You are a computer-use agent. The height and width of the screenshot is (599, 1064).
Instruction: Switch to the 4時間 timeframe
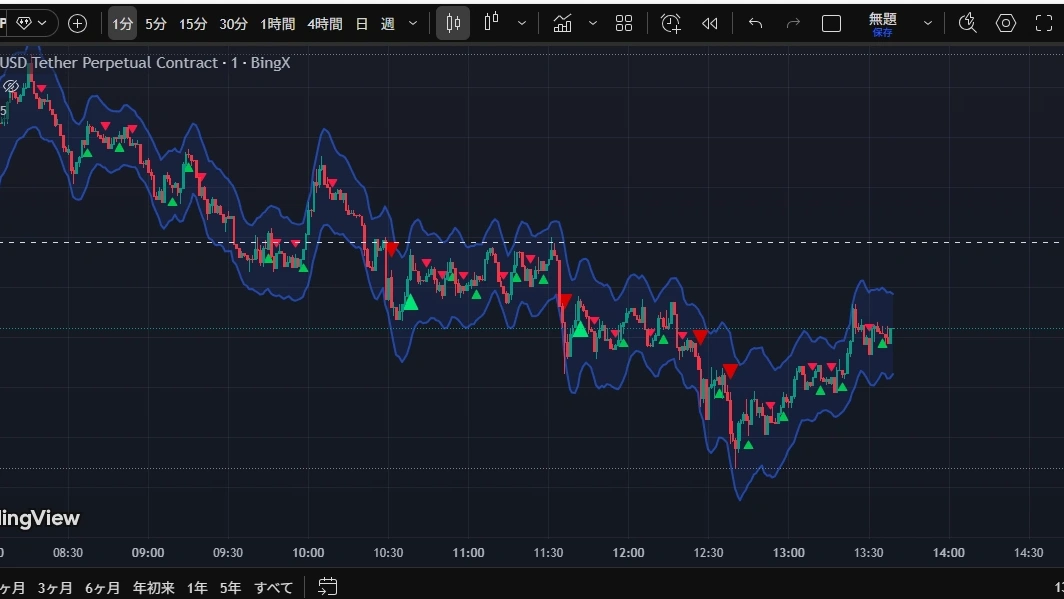pyautogui.click(x=324, y=23)
